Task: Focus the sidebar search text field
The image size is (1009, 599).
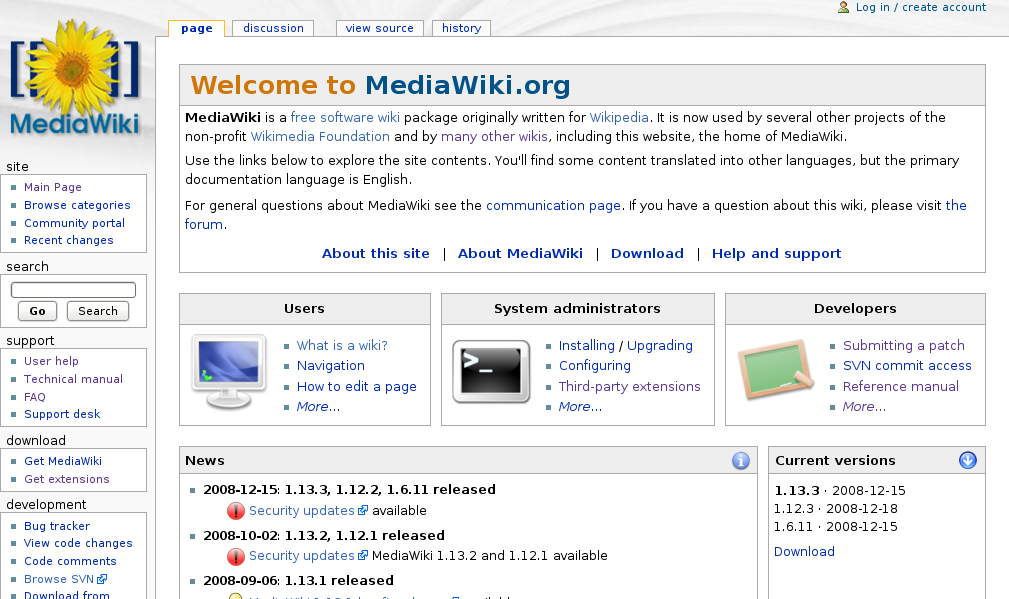Action: coord(73,290)
